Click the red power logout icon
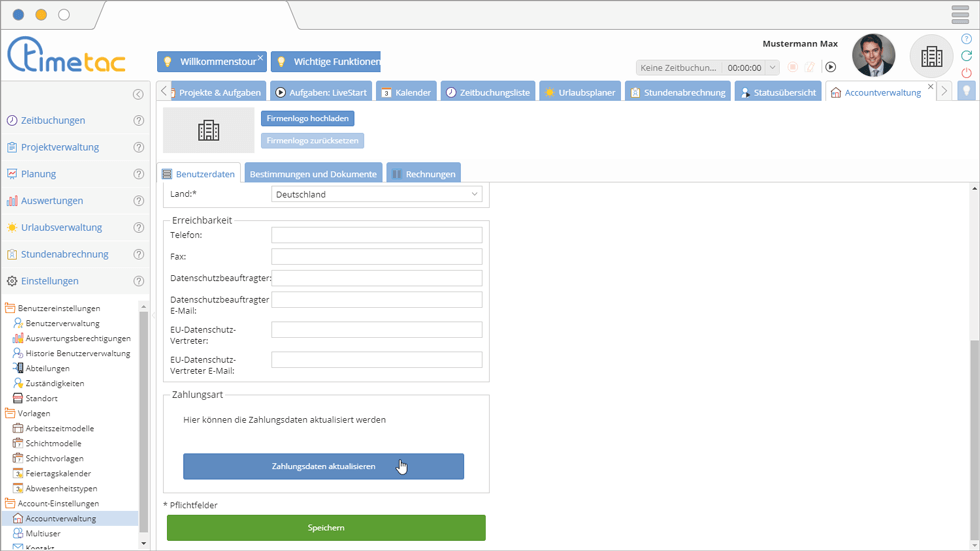 point(966,73)
